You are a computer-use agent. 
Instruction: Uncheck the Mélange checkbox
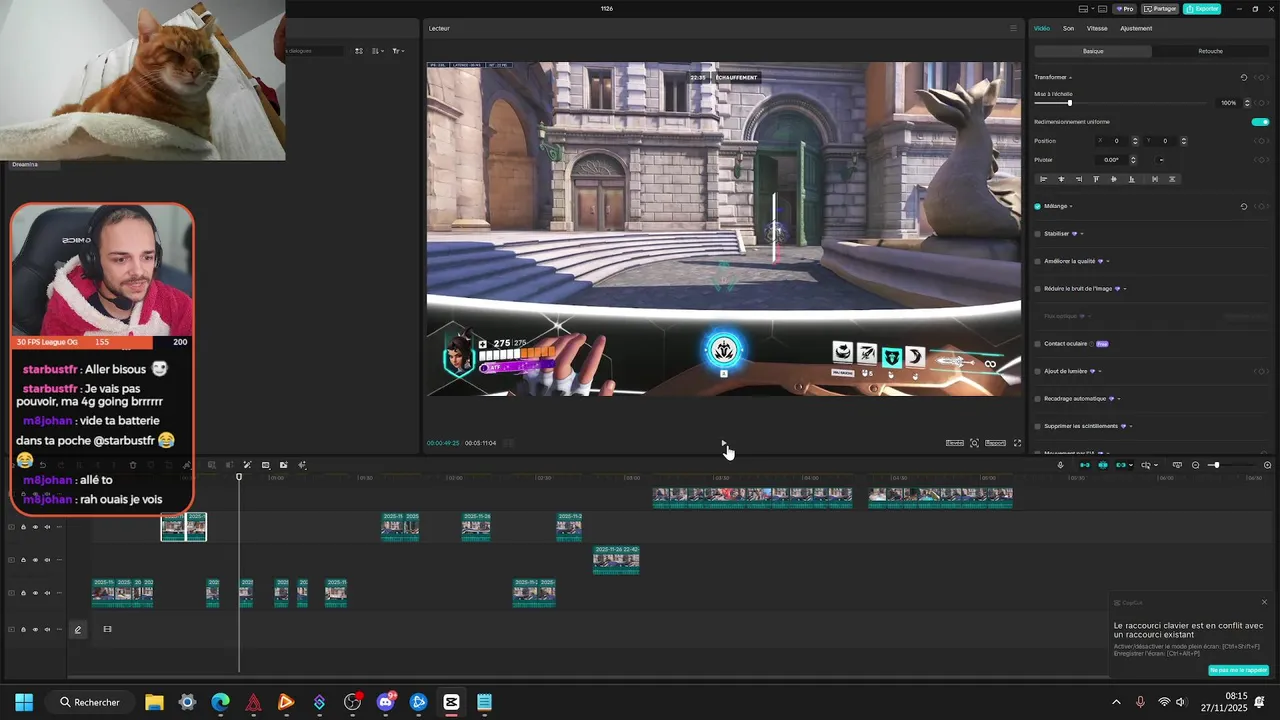tap(1037, 206)
